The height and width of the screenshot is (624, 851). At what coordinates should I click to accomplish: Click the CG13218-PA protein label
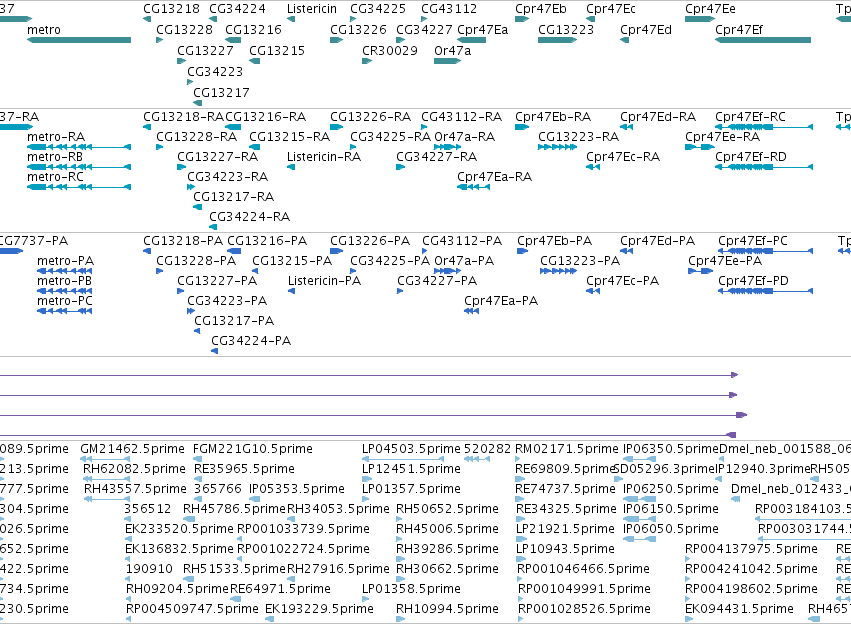[183, 241]
